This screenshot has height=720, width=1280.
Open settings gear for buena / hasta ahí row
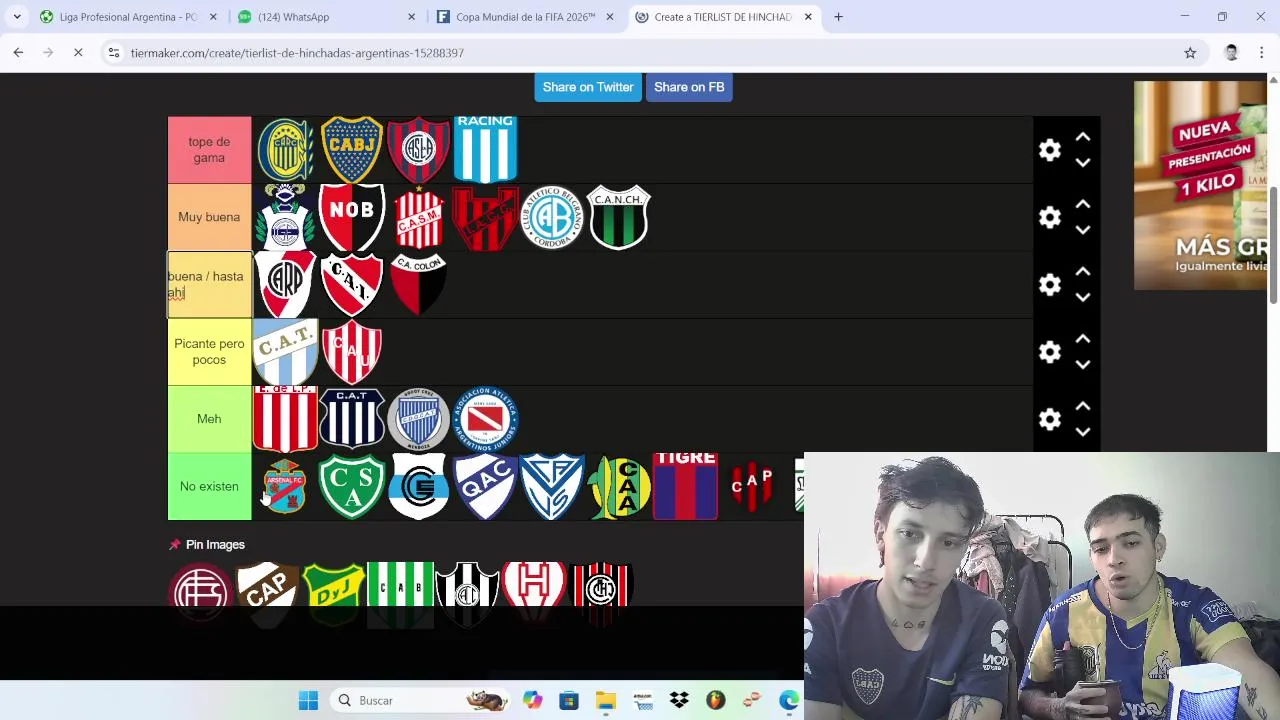pos(1049,285)
